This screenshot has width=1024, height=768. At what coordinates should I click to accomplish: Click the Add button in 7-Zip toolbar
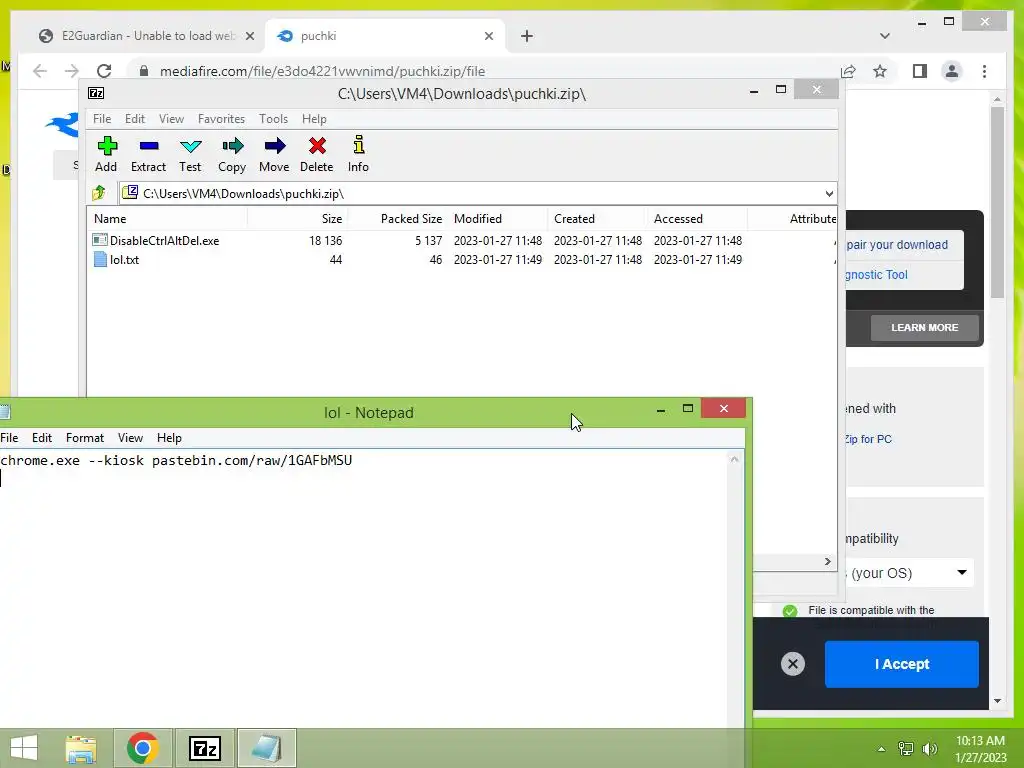pyautogui.click(x=106, y=155)
